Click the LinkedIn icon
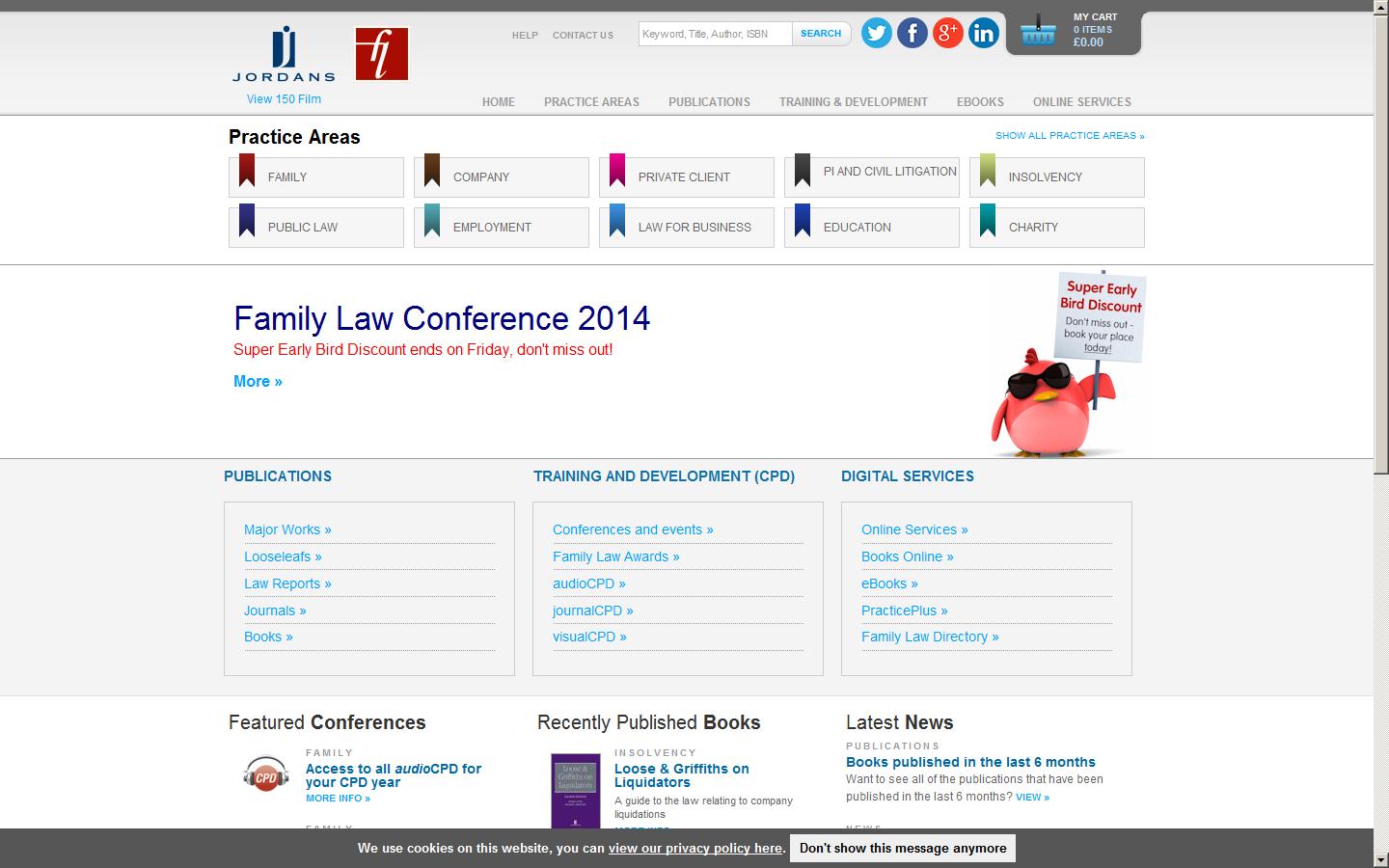The image size is (1389, 868). coord(983,32)
